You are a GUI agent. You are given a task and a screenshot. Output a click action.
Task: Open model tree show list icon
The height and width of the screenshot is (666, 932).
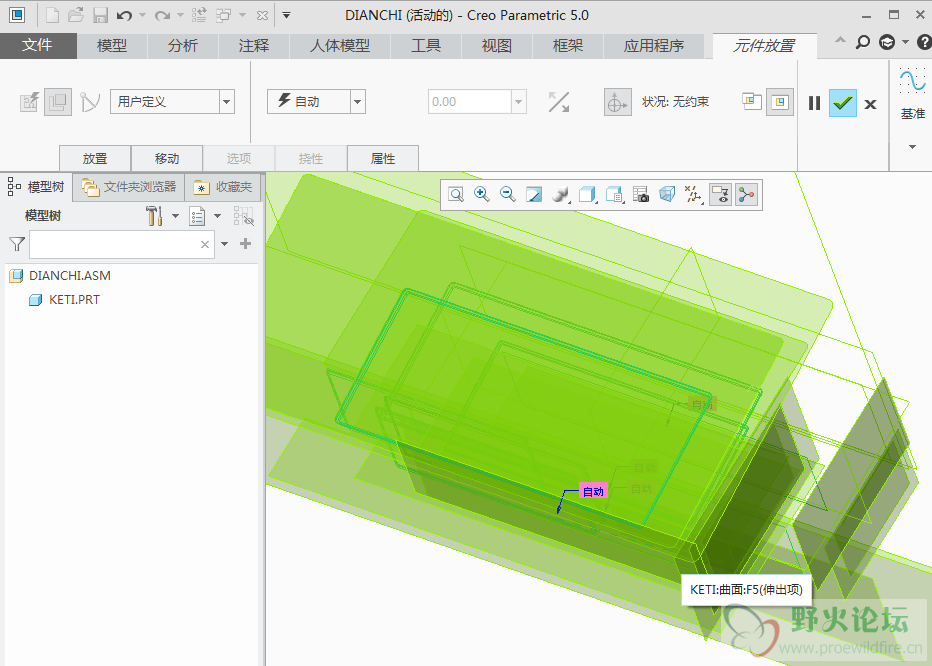197,215
